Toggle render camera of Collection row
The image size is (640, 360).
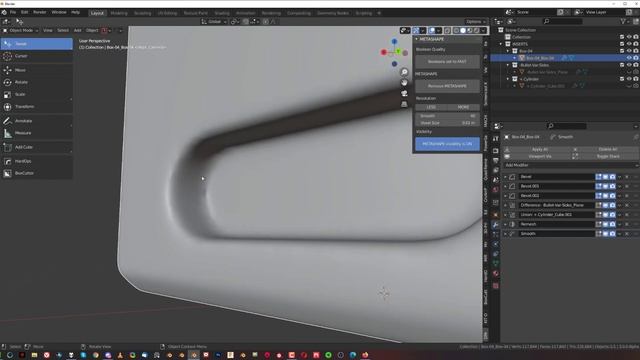[636, 37]
